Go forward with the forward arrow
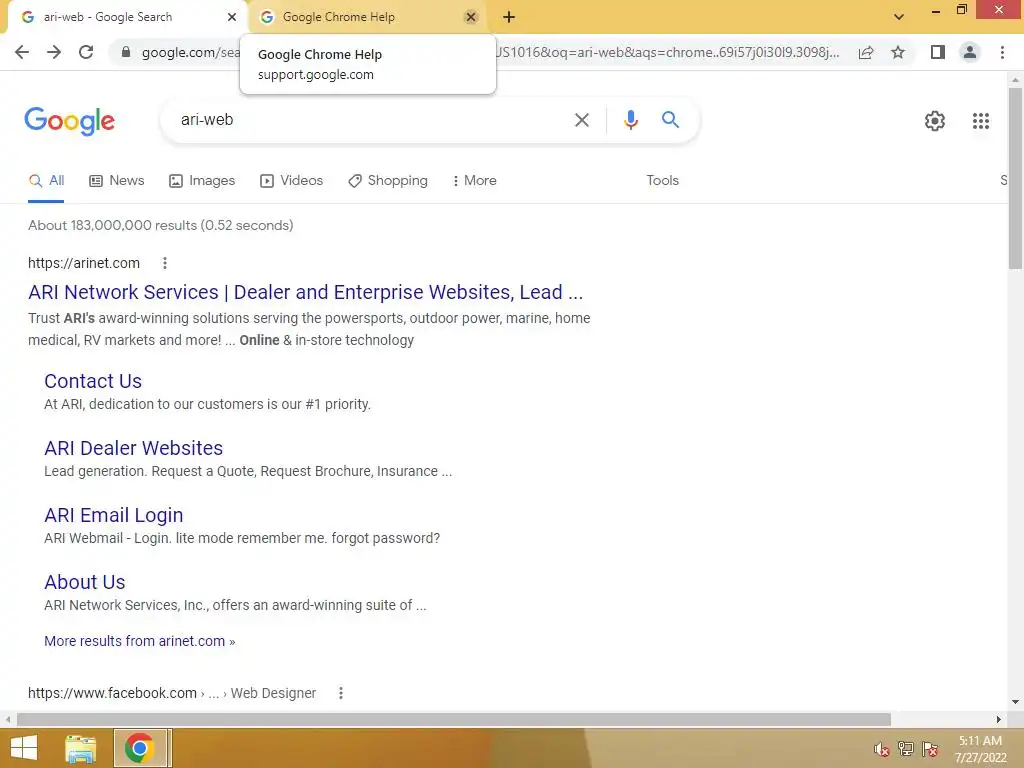 pyautogui.click(x=54, y=52)
